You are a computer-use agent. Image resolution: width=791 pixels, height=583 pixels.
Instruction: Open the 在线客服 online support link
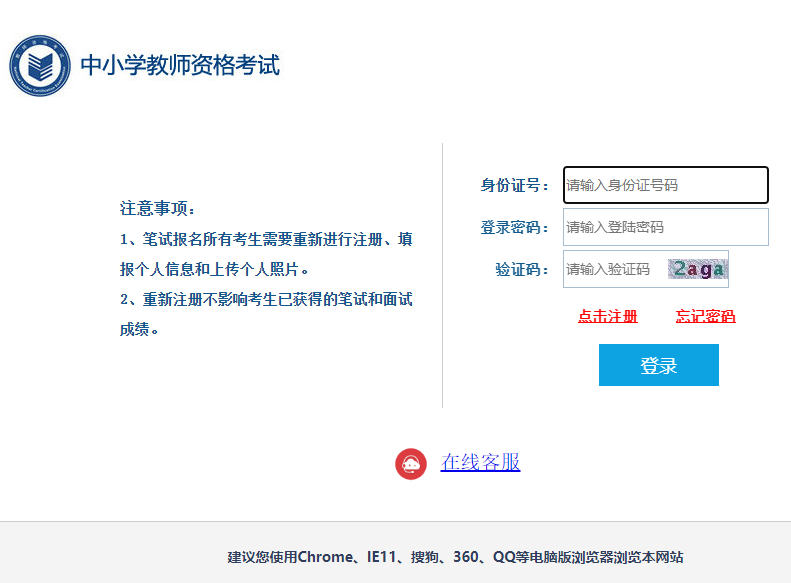click(480, 462)
